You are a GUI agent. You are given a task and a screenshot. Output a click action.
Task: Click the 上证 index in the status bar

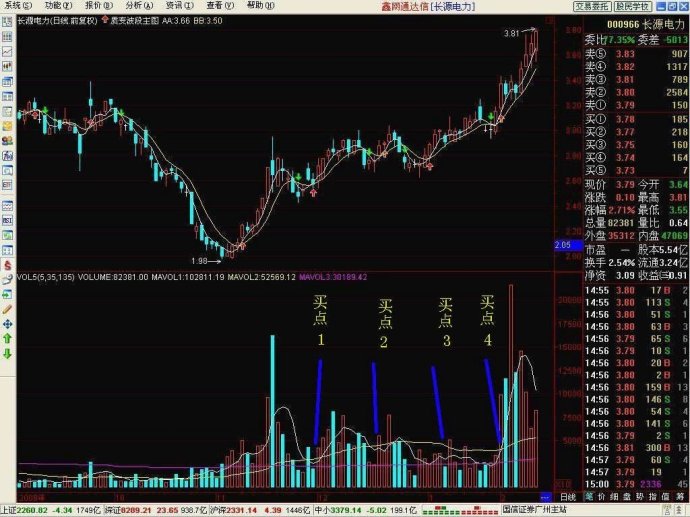pos(9,510)
